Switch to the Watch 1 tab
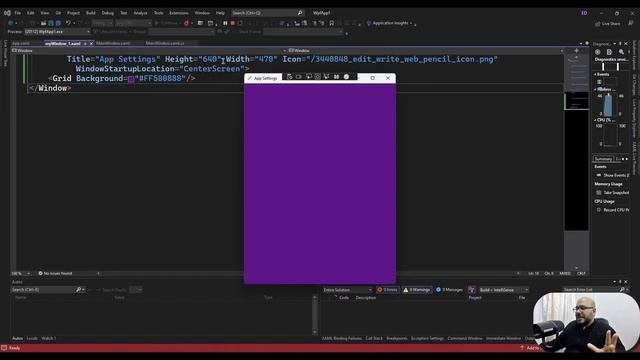 point(49,338)
